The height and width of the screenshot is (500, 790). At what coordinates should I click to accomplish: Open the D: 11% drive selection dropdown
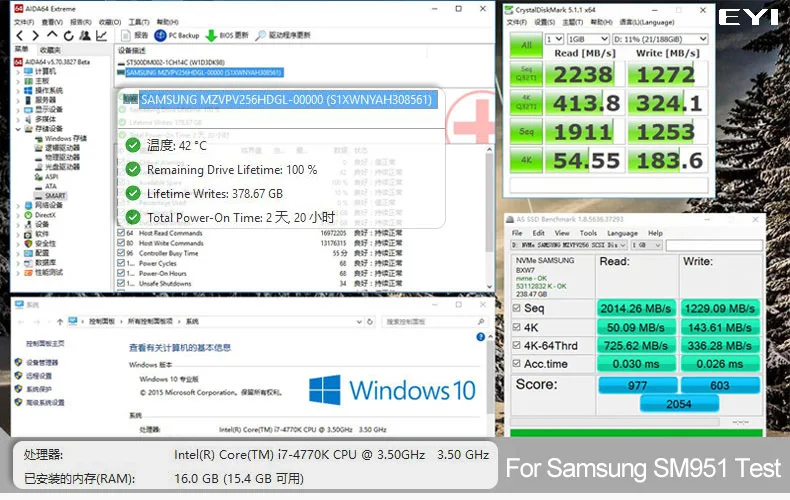click(660, 39)
